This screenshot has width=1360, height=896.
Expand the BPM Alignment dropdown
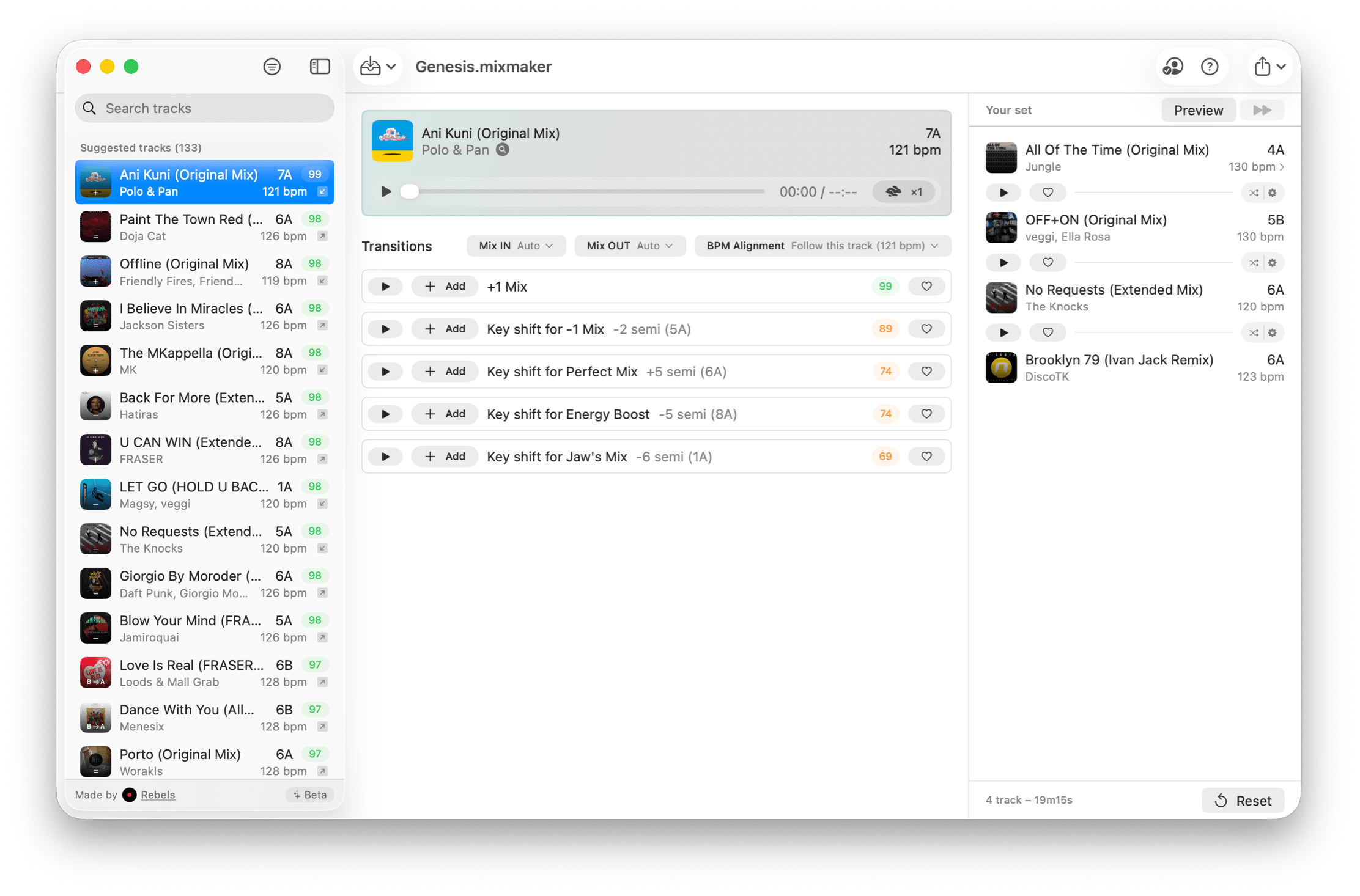(822, 246)
